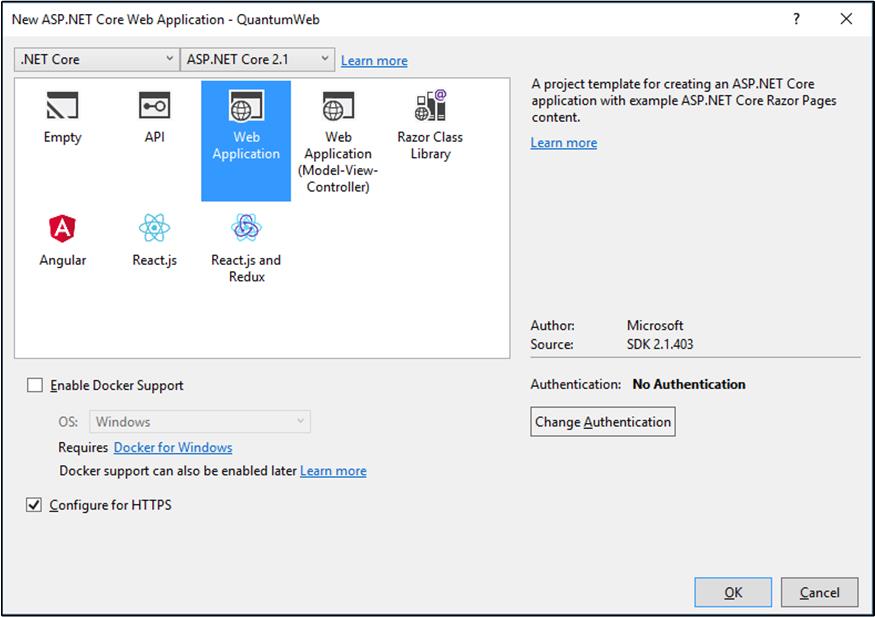Confirm with the OK button
The image size is (876, 617).
(733, 592)
